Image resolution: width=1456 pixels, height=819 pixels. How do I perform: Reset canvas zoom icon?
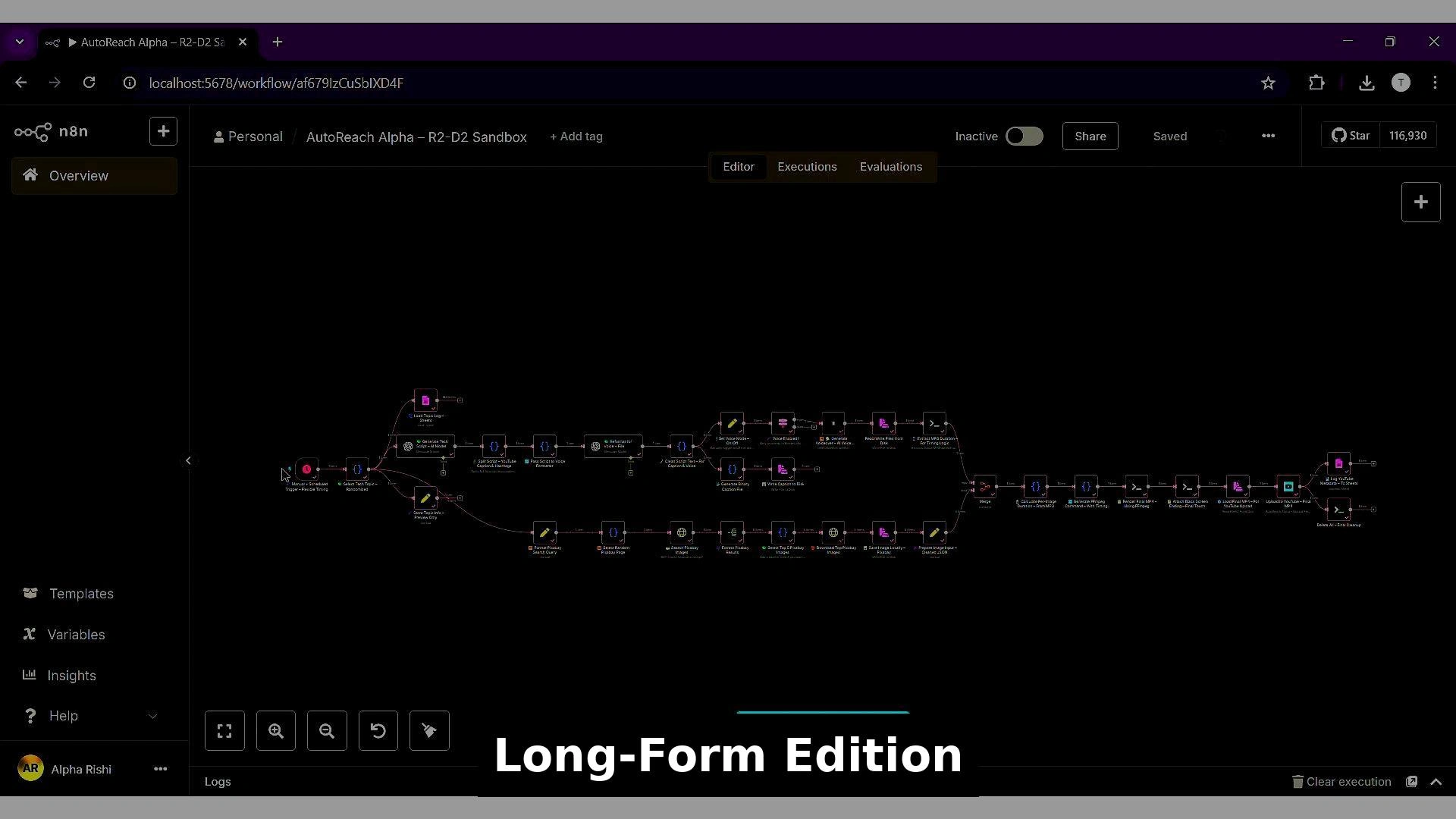pos(378,731)
